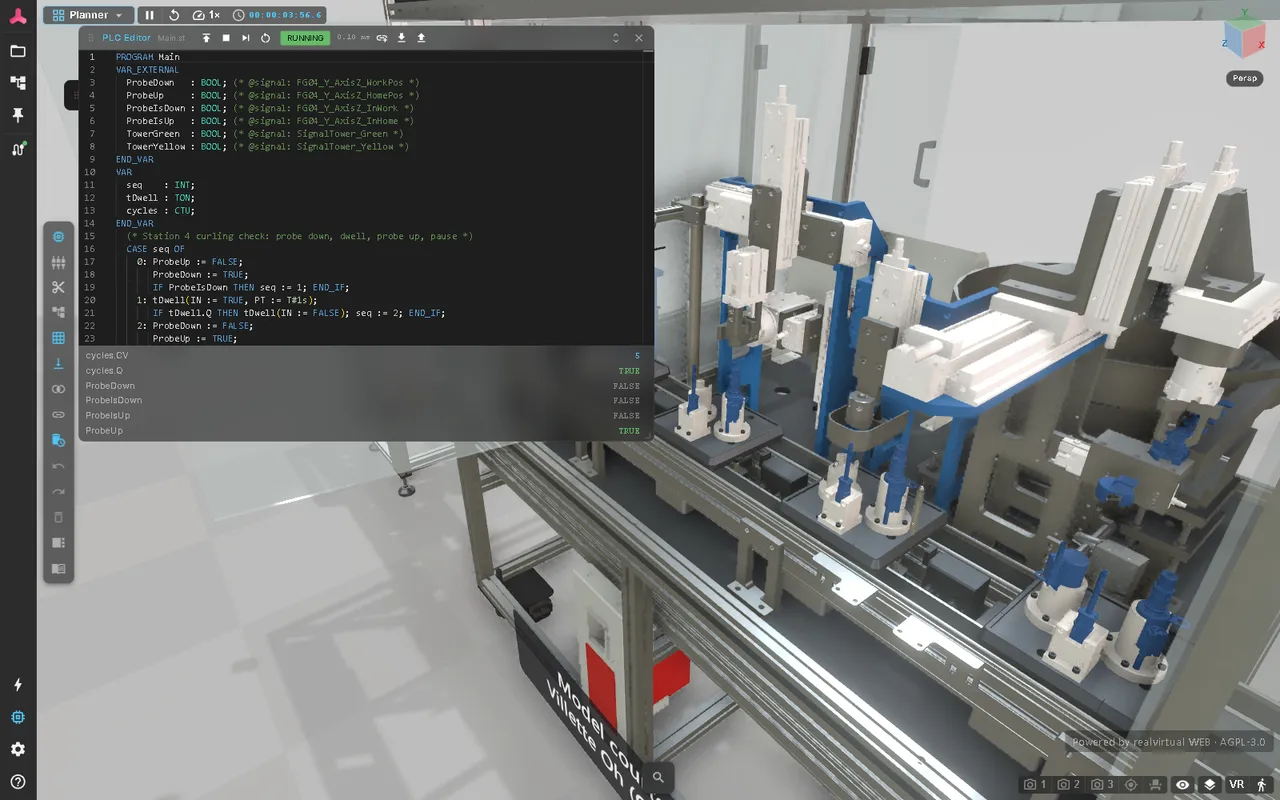Reset the simulation with restart icon

[x=174, y=15]
